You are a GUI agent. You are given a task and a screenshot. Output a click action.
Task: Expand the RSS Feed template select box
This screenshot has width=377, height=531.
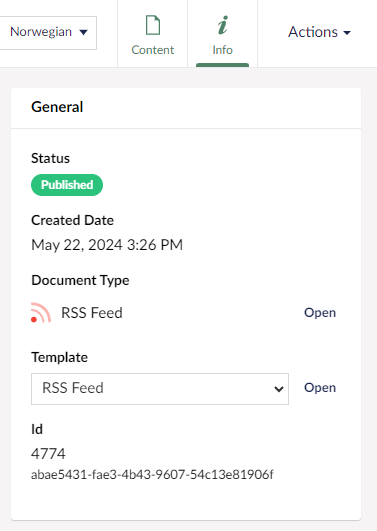tap(160, 389)
